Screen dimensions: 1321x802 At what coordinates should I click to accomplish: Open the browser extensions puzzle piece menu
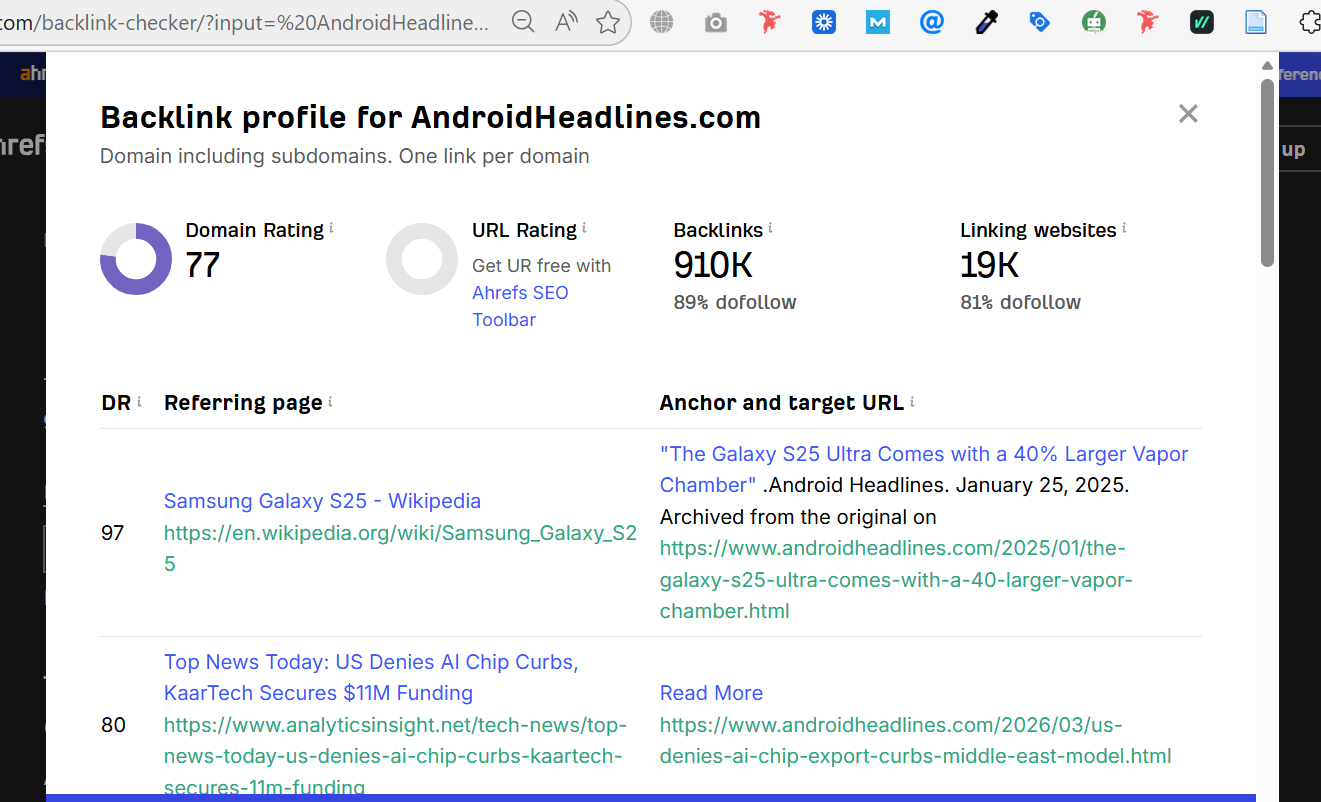point(1310,21)
